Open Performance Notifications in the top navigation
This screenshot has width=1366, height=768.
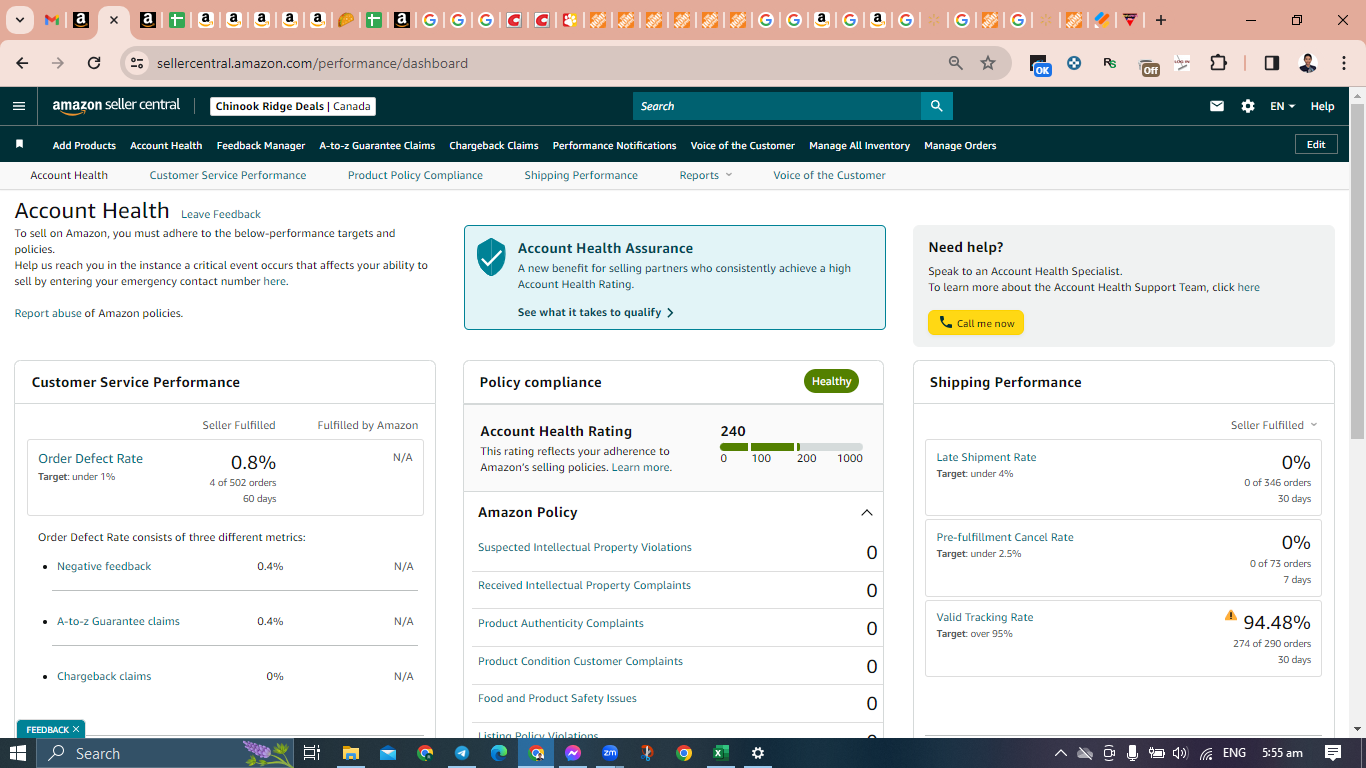(x=614, y=145)
